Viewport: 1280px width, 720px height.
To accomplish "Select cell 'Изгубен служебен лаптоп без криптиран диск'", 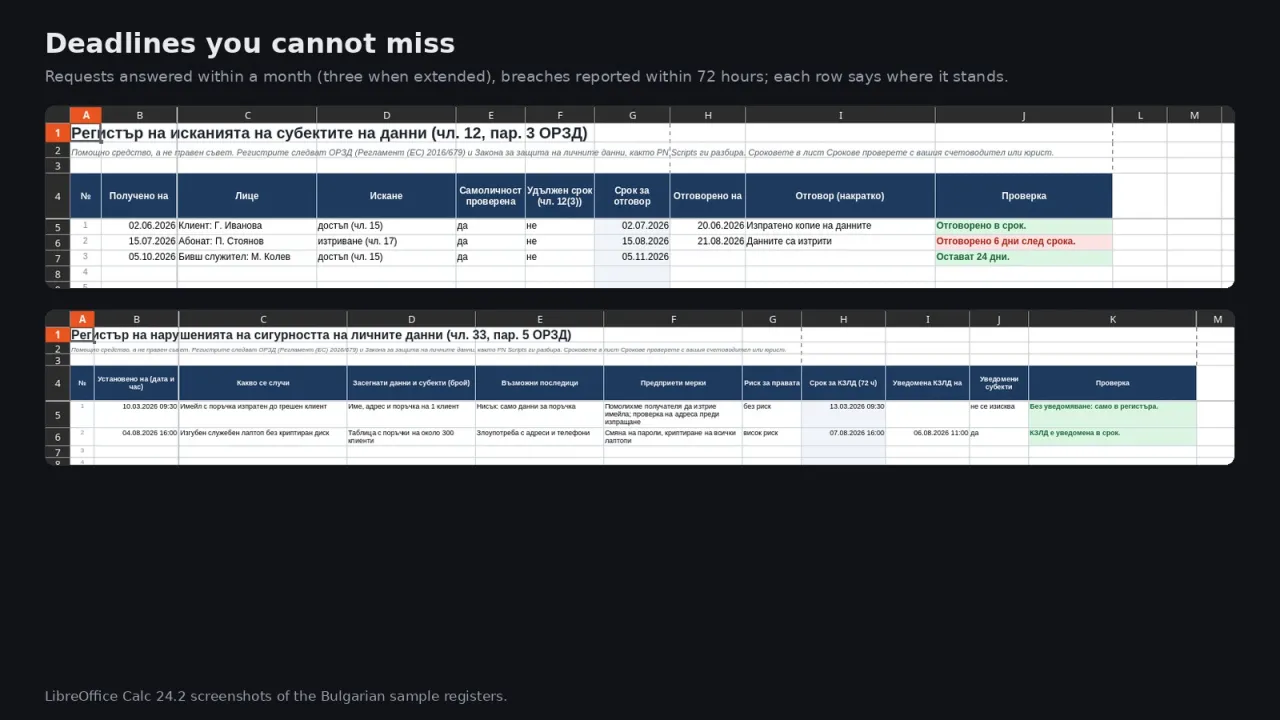I will point(263,437).
